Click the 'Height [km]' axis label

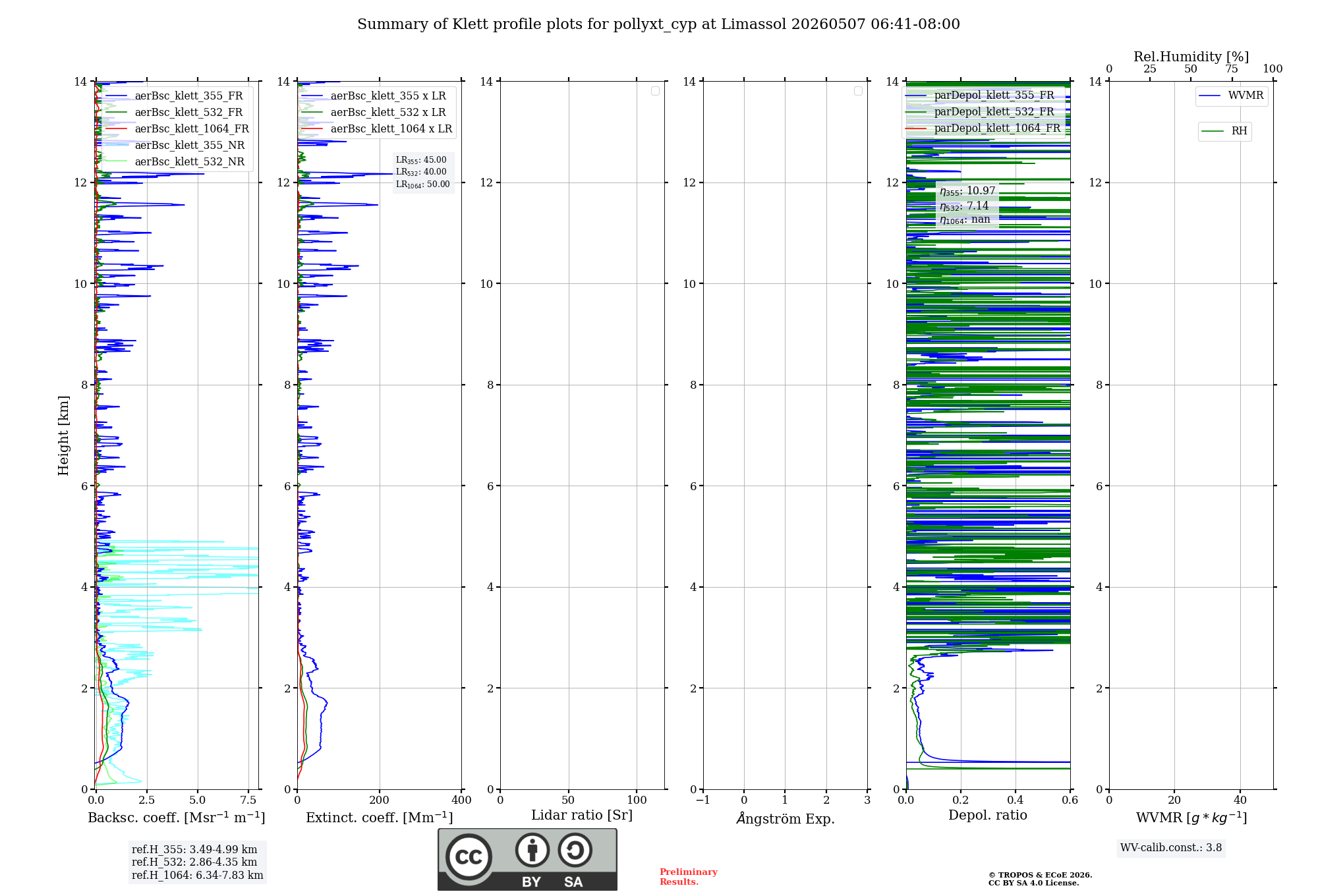pyautogui.click(x=63, y=435)
